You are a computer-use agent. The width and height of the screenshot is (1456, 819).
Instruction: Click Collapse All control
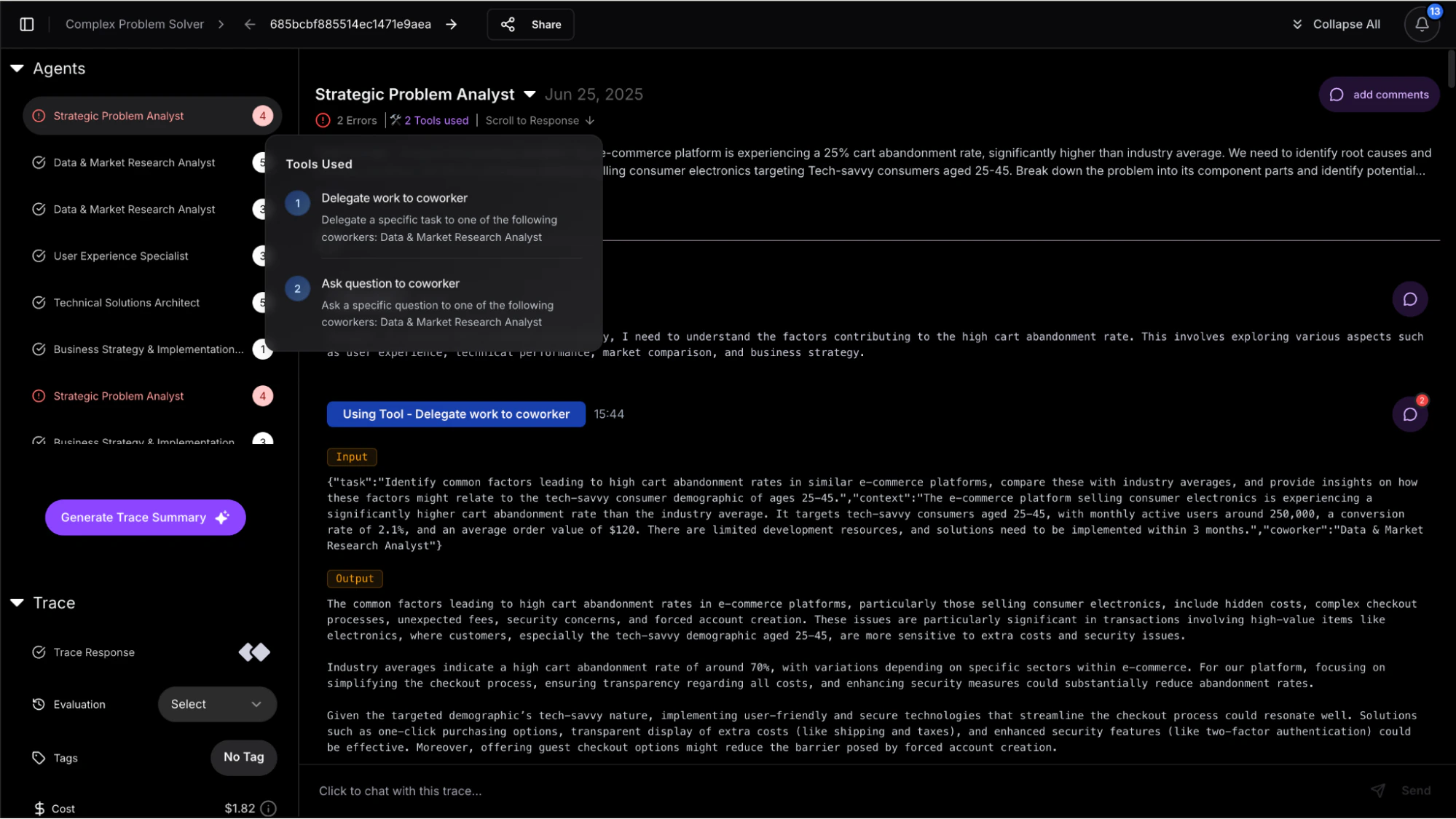tap(1337, 24)
